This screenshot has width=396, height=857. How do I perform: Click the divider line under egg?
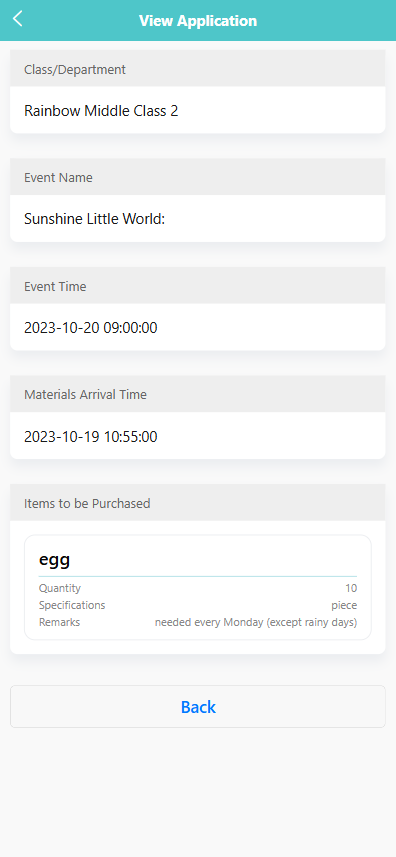point(198,576)
